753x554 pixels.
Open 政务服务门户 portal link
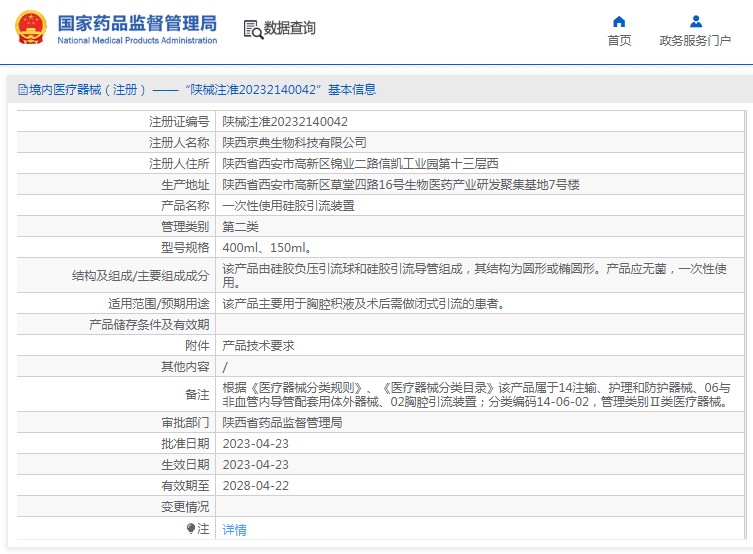[695, 40]
